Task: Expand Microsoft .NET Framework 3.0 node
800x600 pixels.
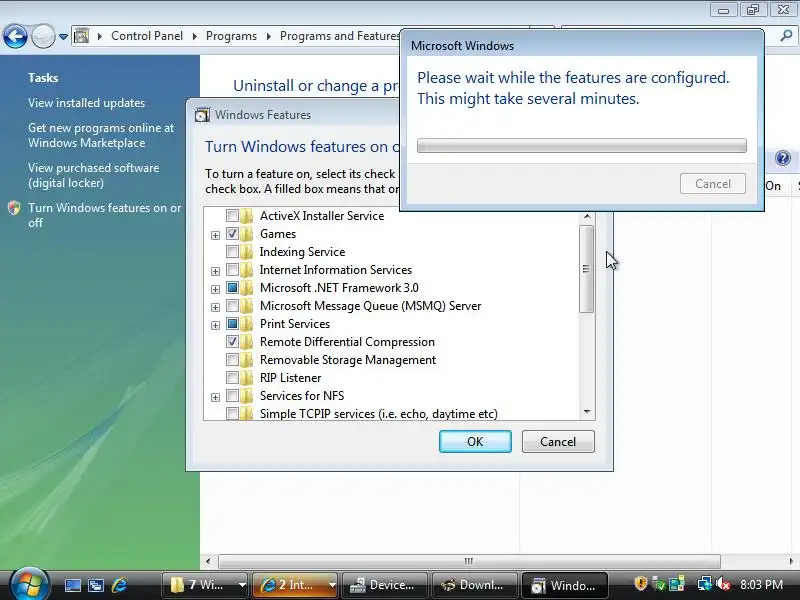Action: tap(215, 289)
